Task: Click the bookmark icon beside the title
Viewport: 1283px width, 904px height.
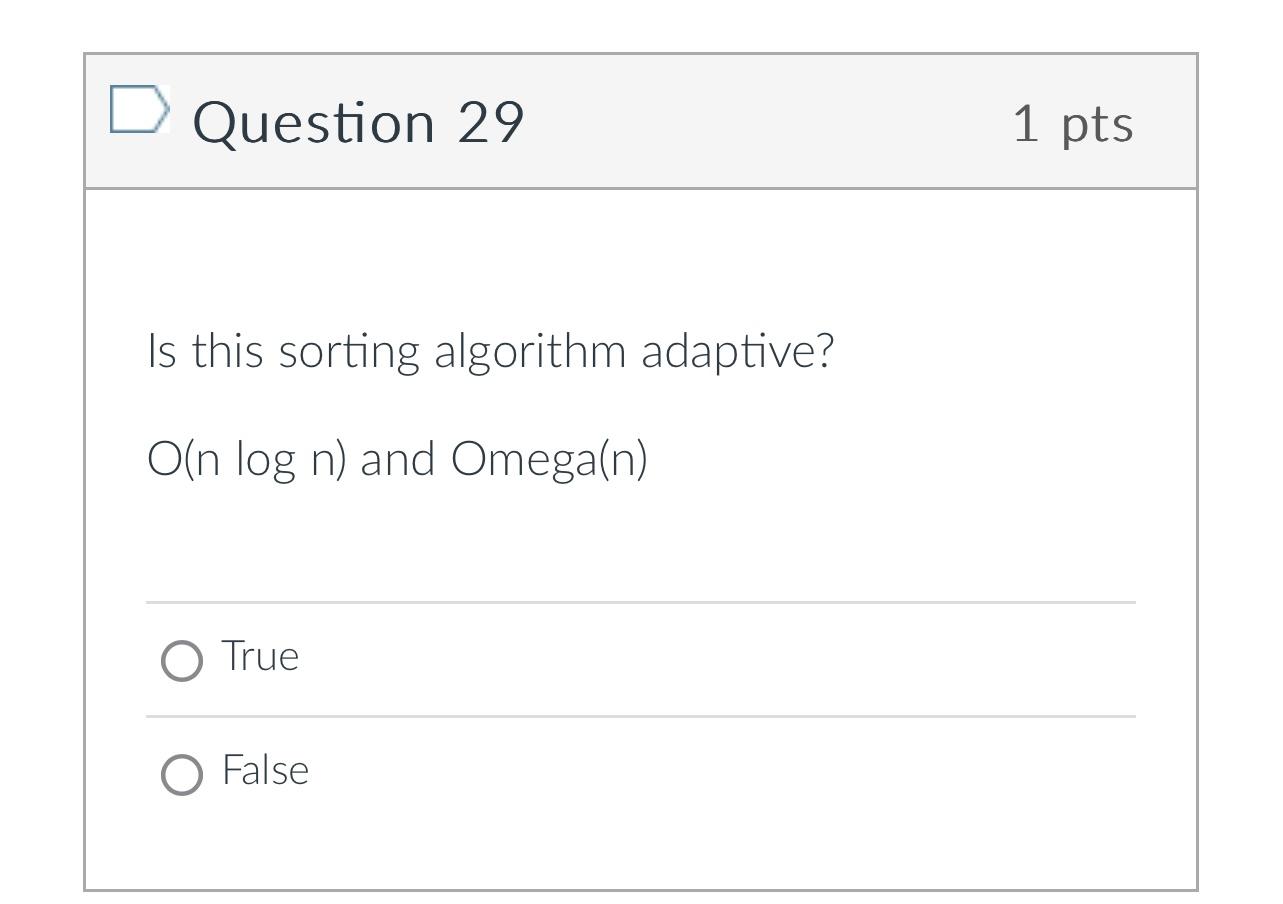Action: (x=138, y=110)
